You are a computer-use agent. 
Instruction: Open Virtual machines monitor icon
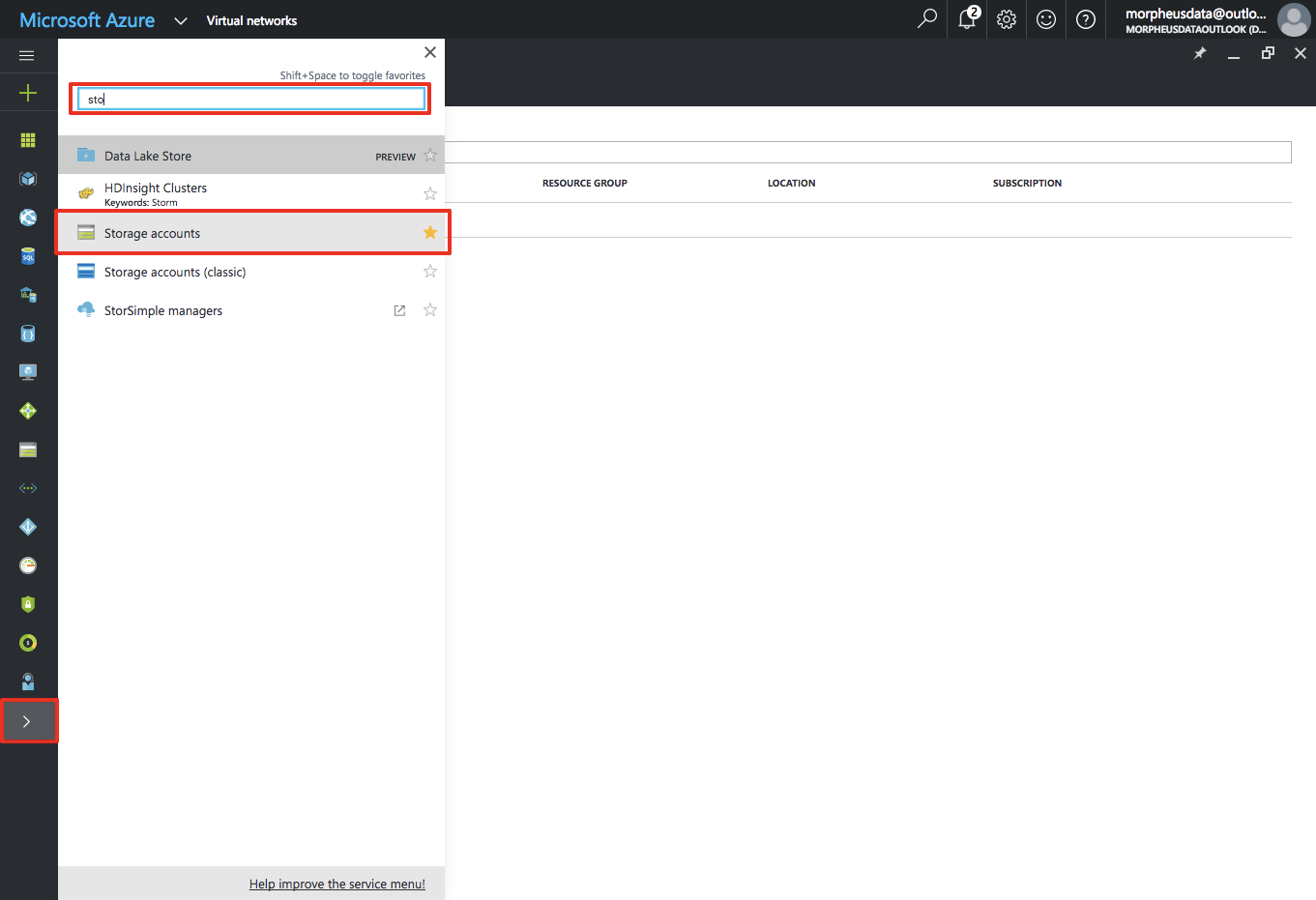28,372
